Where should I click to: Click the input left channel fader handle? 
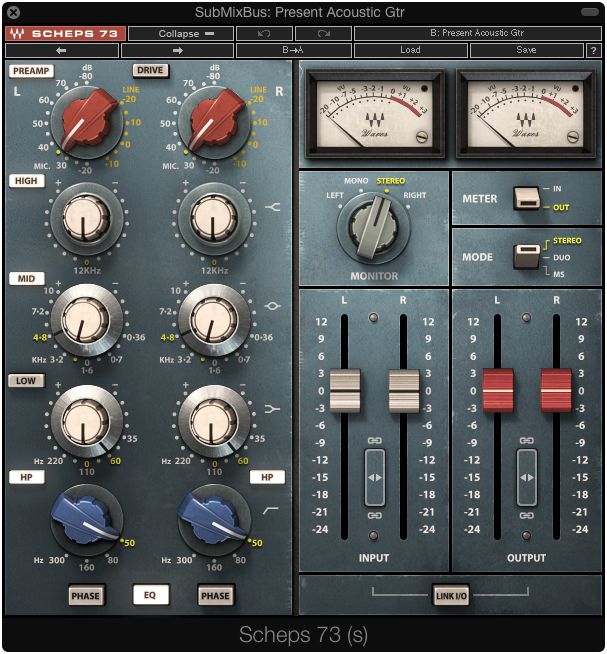345,391
